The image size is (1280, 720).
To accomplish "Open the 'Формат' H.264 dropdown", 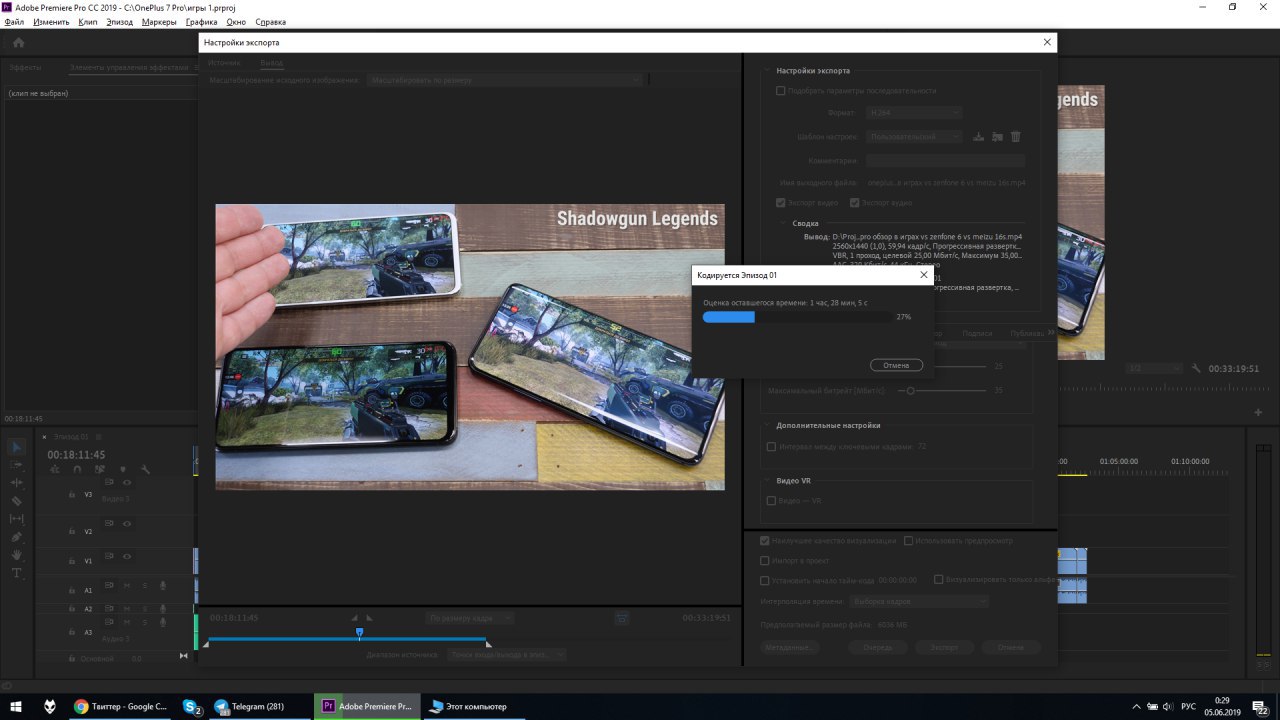I will pos(914,113).
